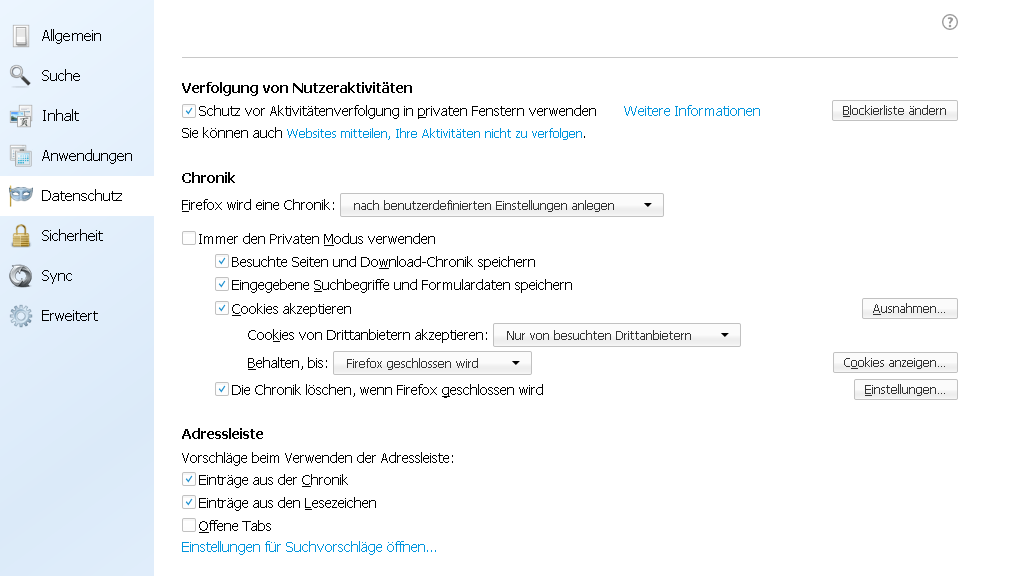Expand the third-party cookies dropdown
1018x576 pixels.
[x=617, y=335]
